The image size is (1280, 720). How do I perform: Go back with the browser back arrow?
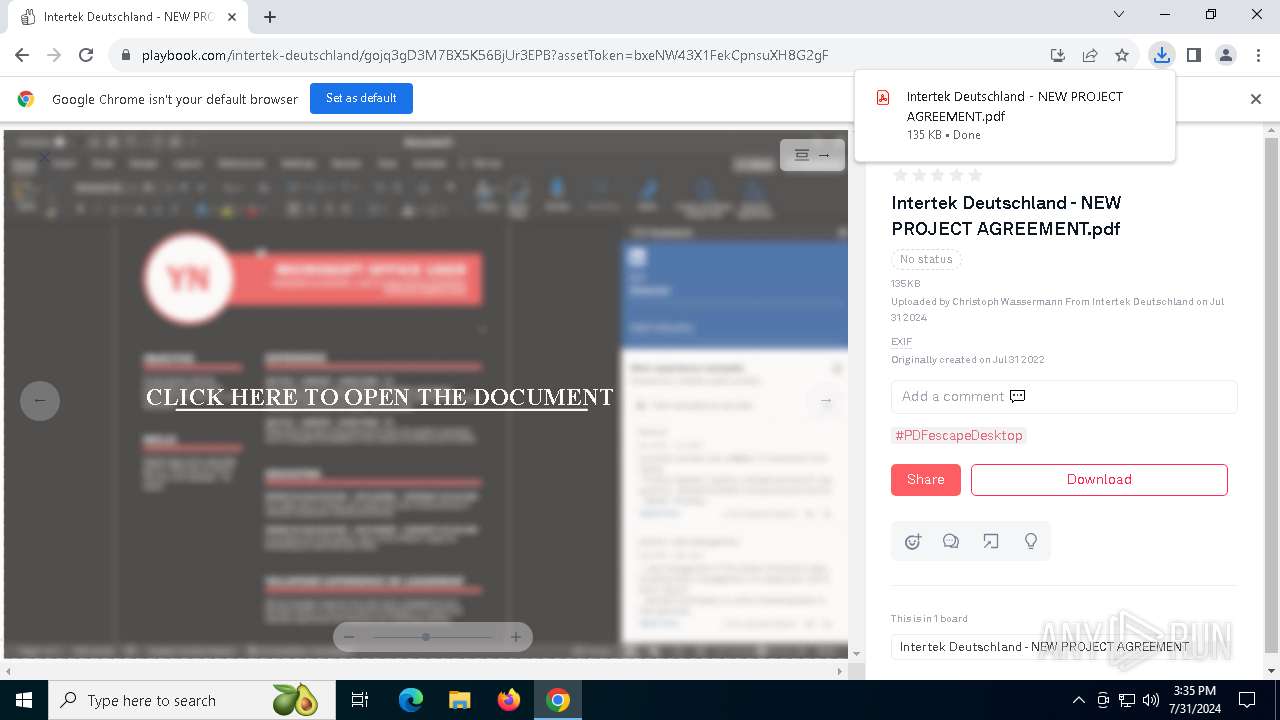click(22, 56)
